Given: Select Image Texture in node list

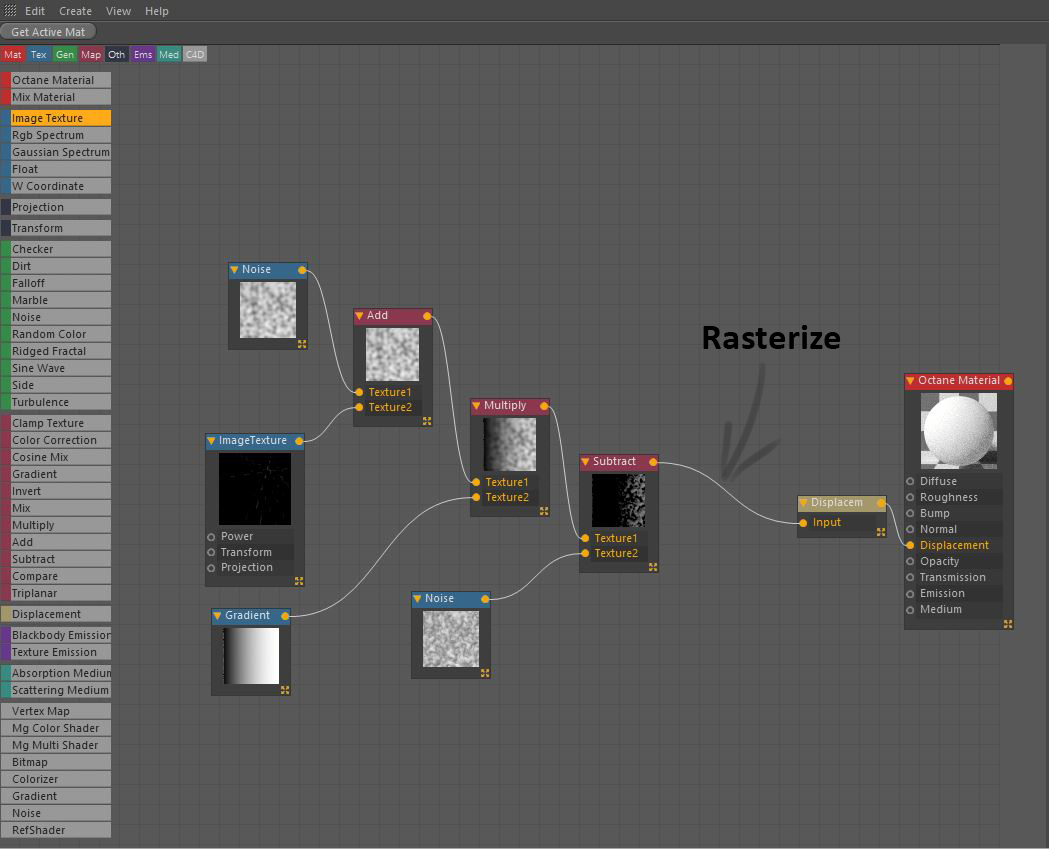Looking at the screenshot, I should (56, 118).
